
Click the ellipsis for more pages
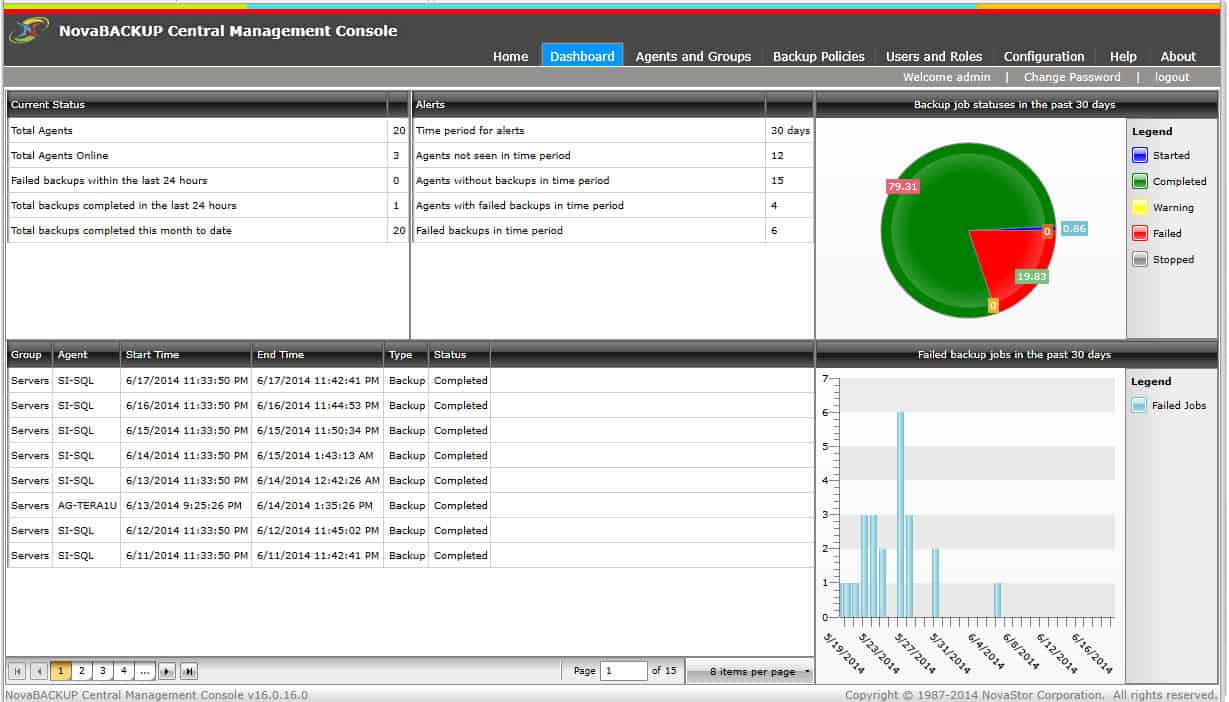coord(145,671)
